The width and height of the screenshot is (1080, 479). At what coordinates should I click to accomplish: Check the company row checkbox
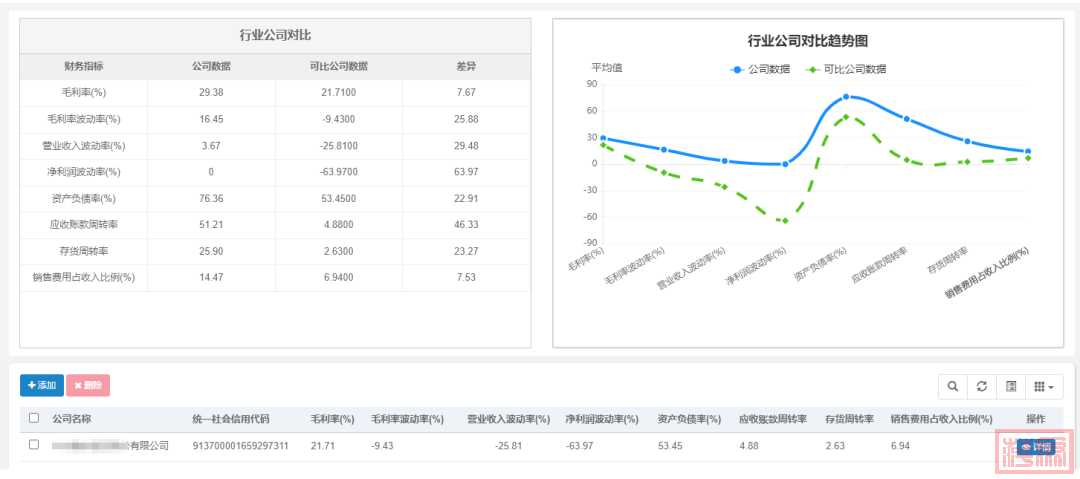34,445
